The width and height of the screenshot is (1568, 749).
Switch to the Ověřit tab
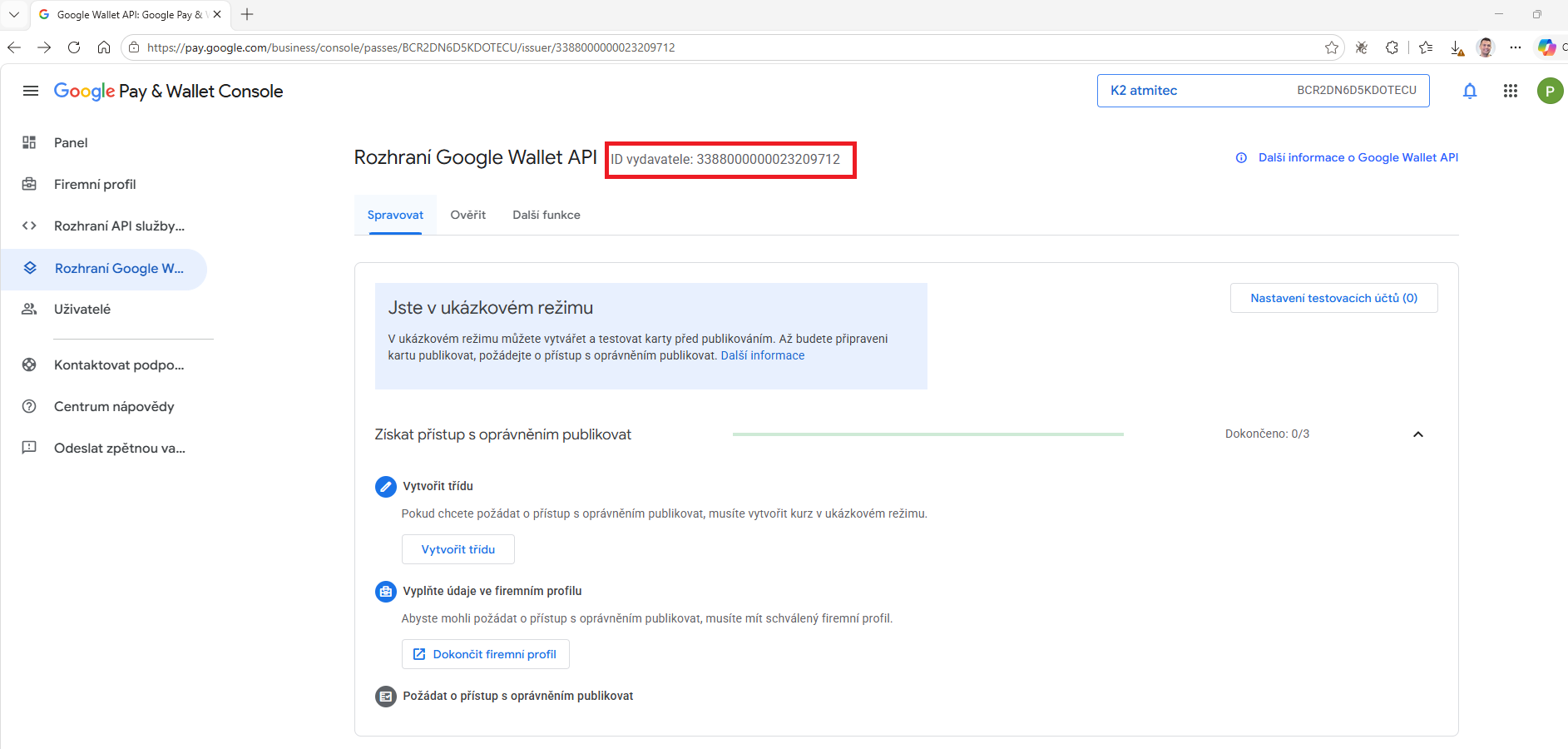tap(468, 215)
